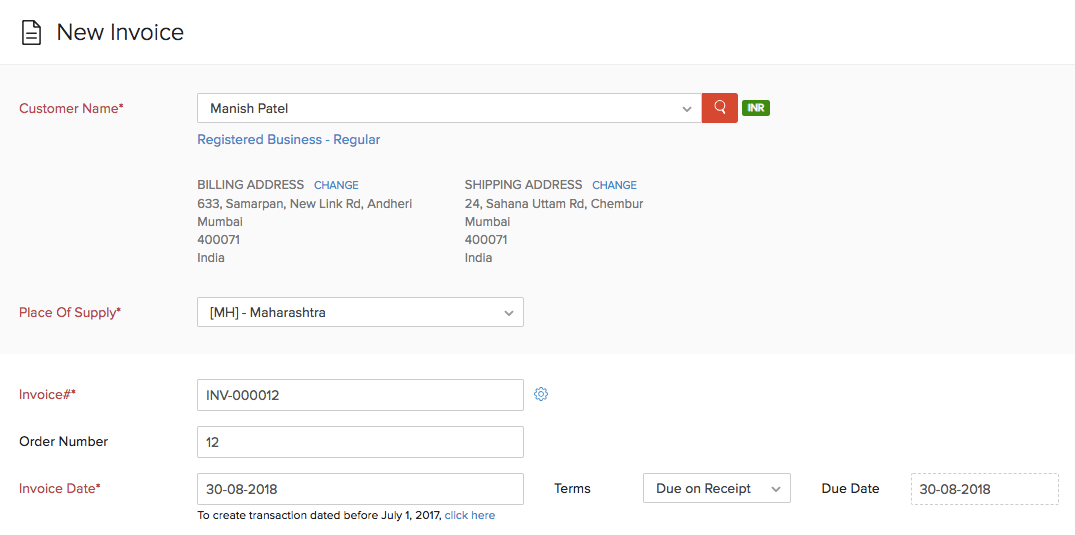
Task: Change the shipping address
Action: pos(614,185)
